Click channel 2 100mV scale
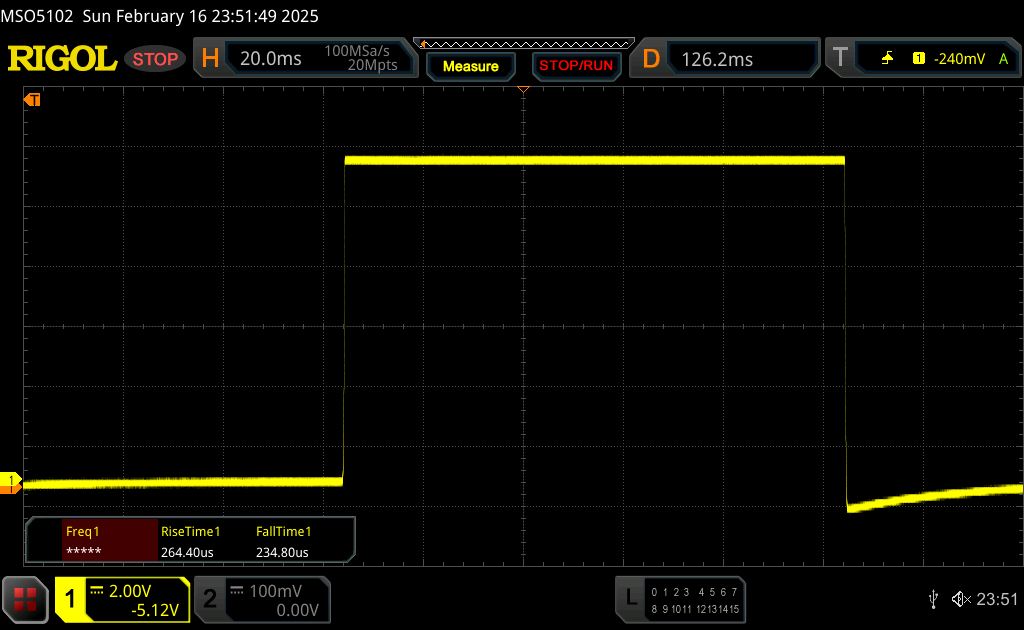 click(x=276, y=591)
